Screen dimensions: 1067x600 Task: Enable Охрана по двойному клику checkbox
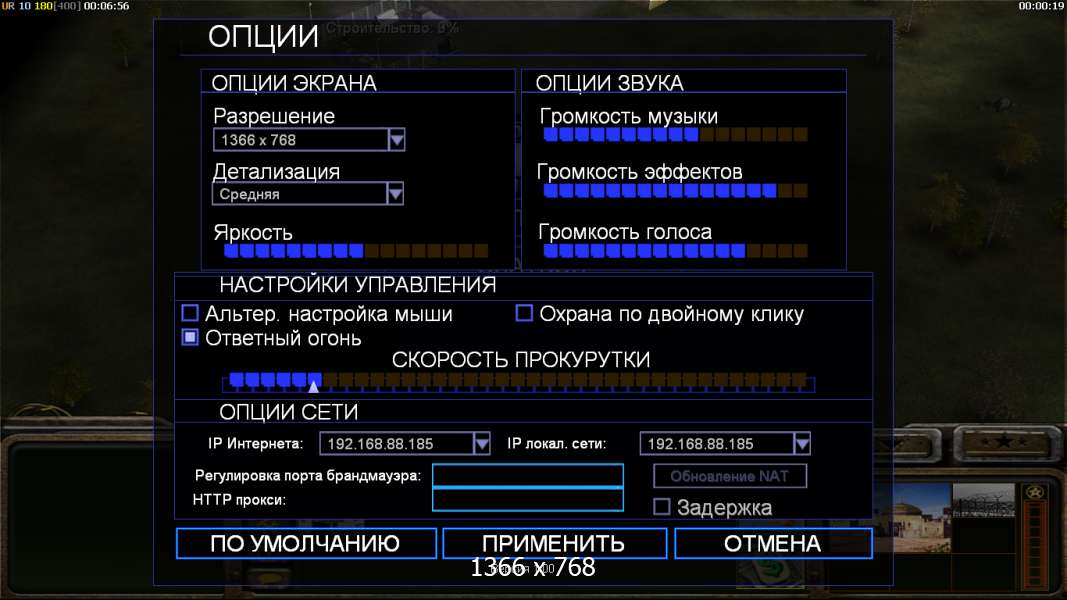524,313
